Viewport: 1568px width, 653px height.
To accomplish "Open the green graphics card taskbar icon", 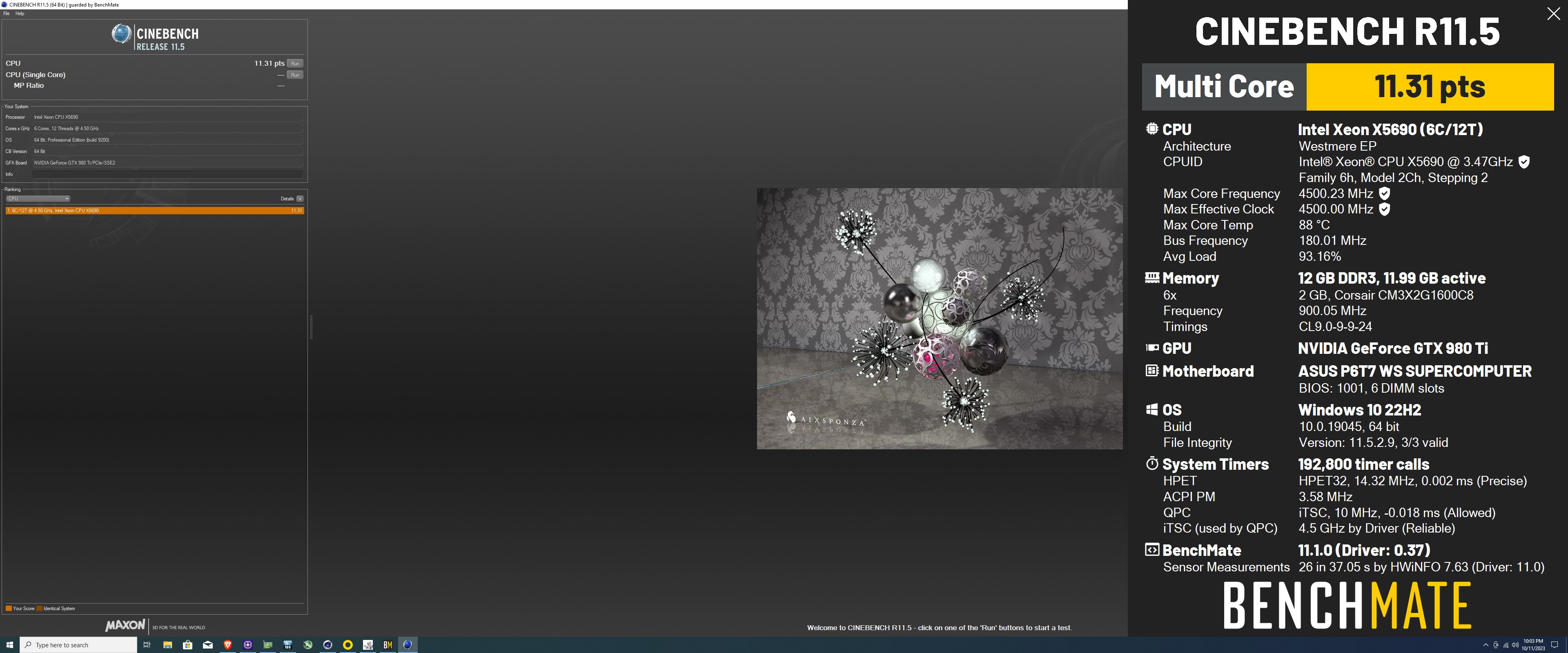I will click(268, 645).
